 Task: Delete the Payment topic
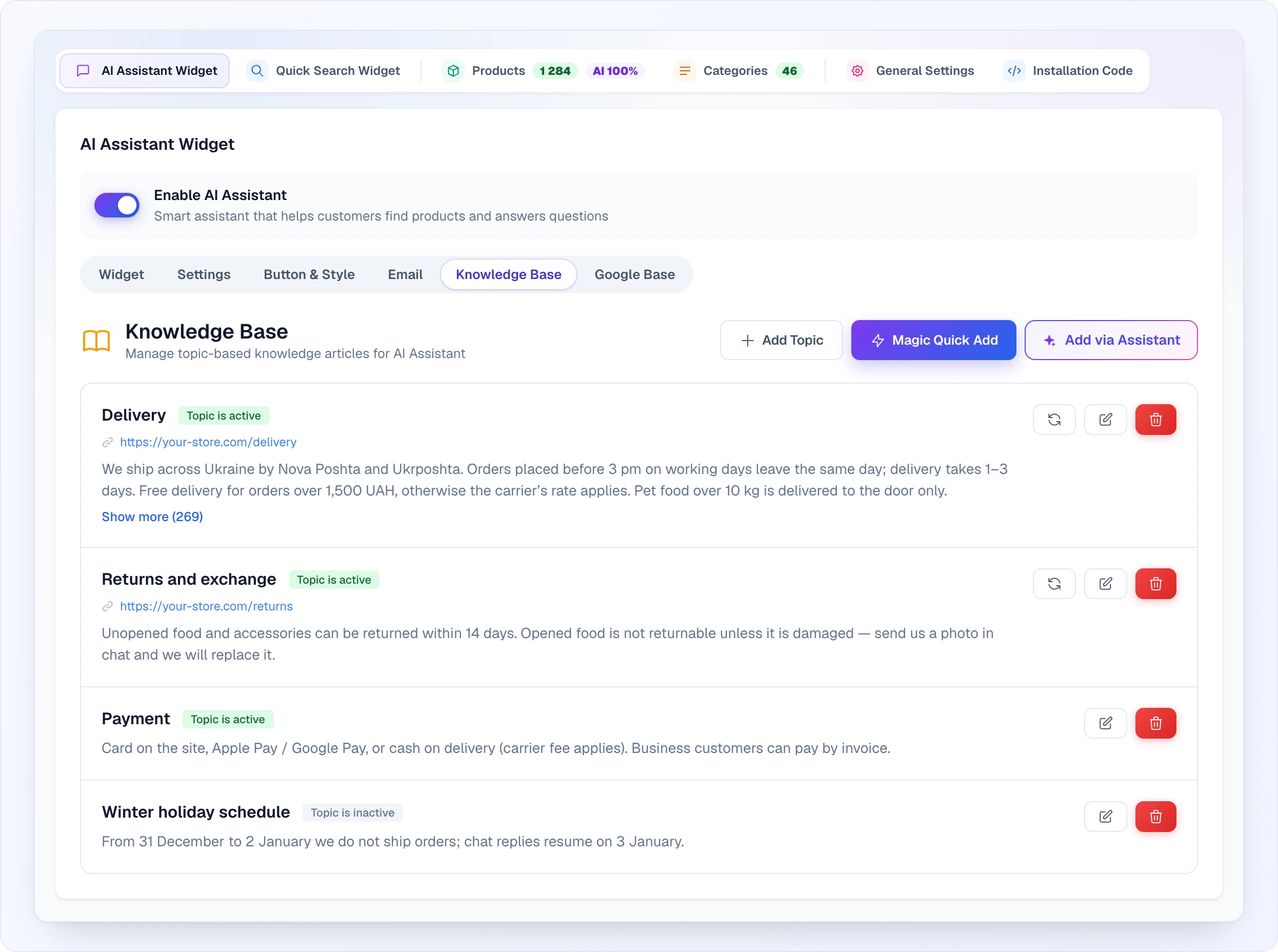[x=1156, y=723]
